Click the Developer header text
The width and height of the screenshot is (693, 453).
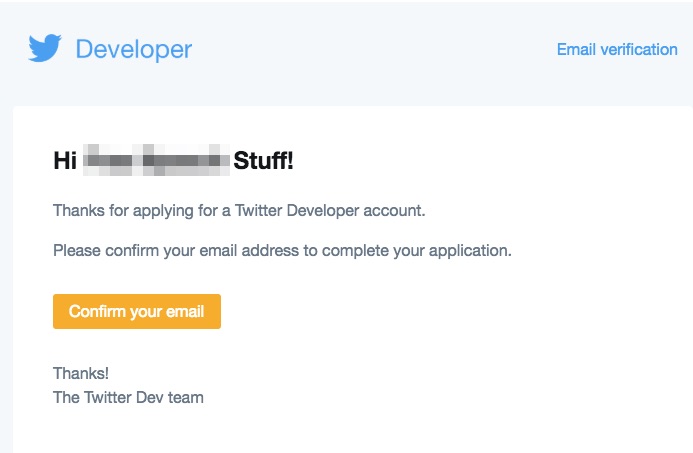[x=134, y=49]
